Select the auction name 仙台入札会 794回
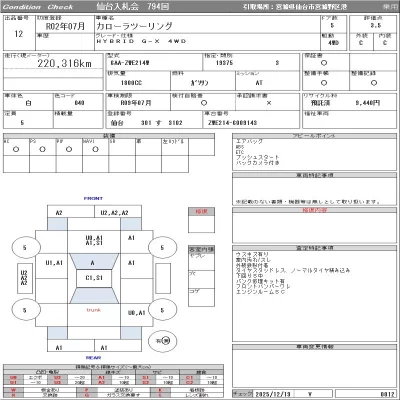The height and width of the screenshot is (400, 400). tap(133, 6)
